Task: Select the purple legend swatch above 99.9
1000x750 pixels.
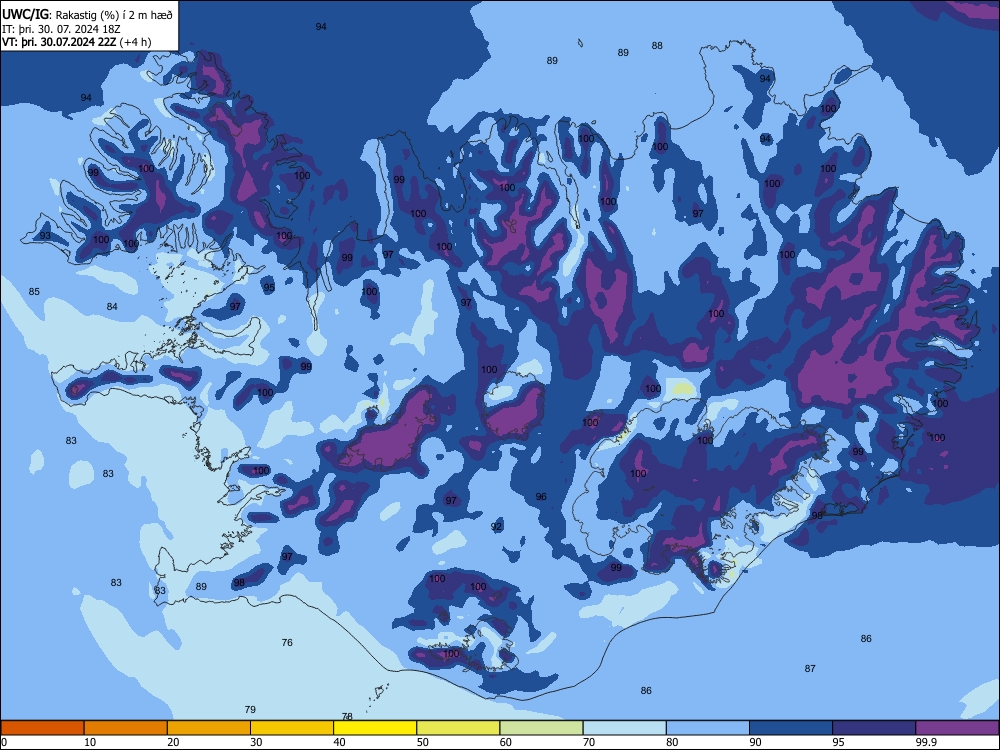Action: (957, 728)
